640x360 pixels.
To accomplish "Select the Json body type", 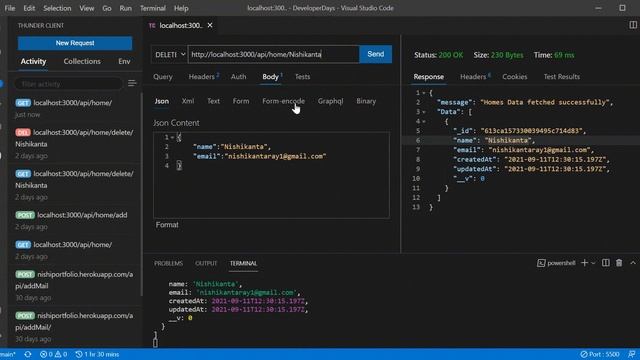I will coord(162,101).
